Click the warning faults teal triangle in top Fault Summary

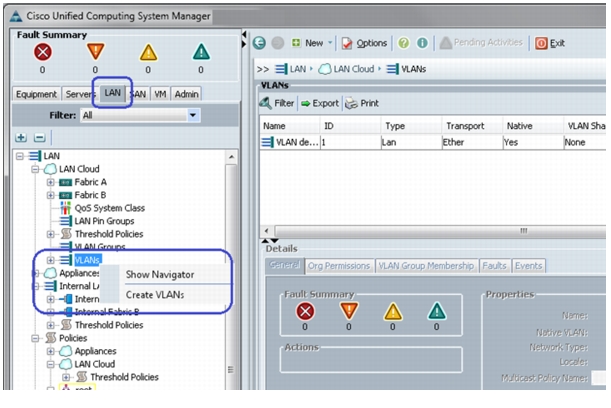[x=201, y=52]
